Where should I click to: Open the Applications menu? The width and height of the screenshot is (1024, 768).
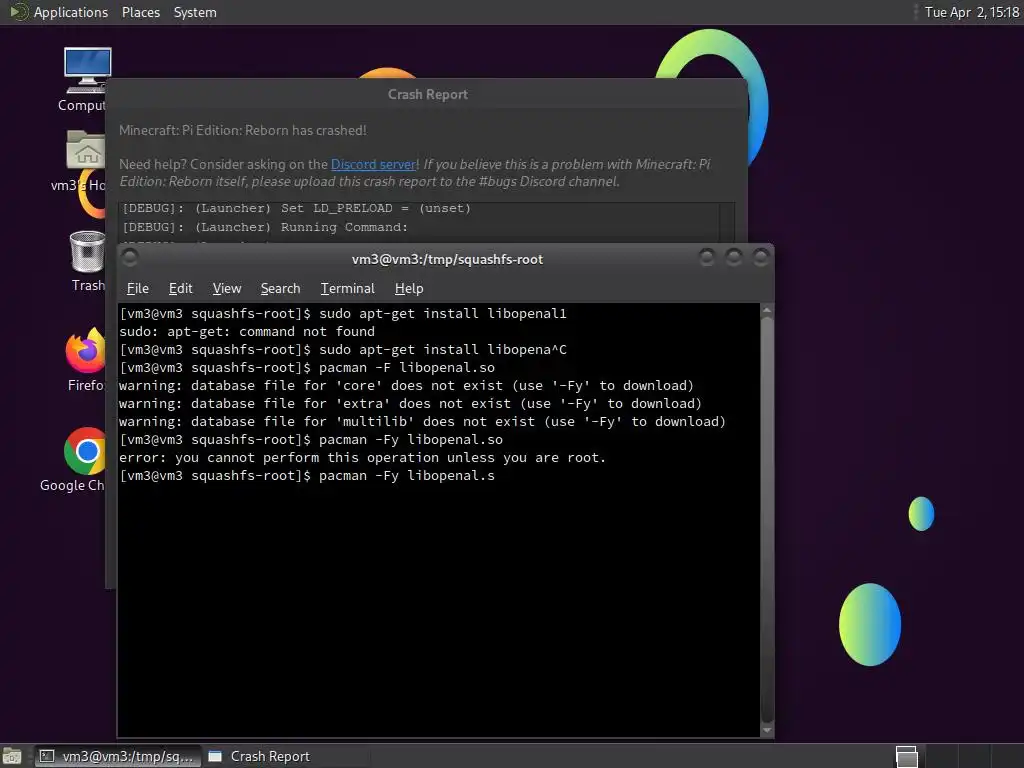[x=71, y=12]
